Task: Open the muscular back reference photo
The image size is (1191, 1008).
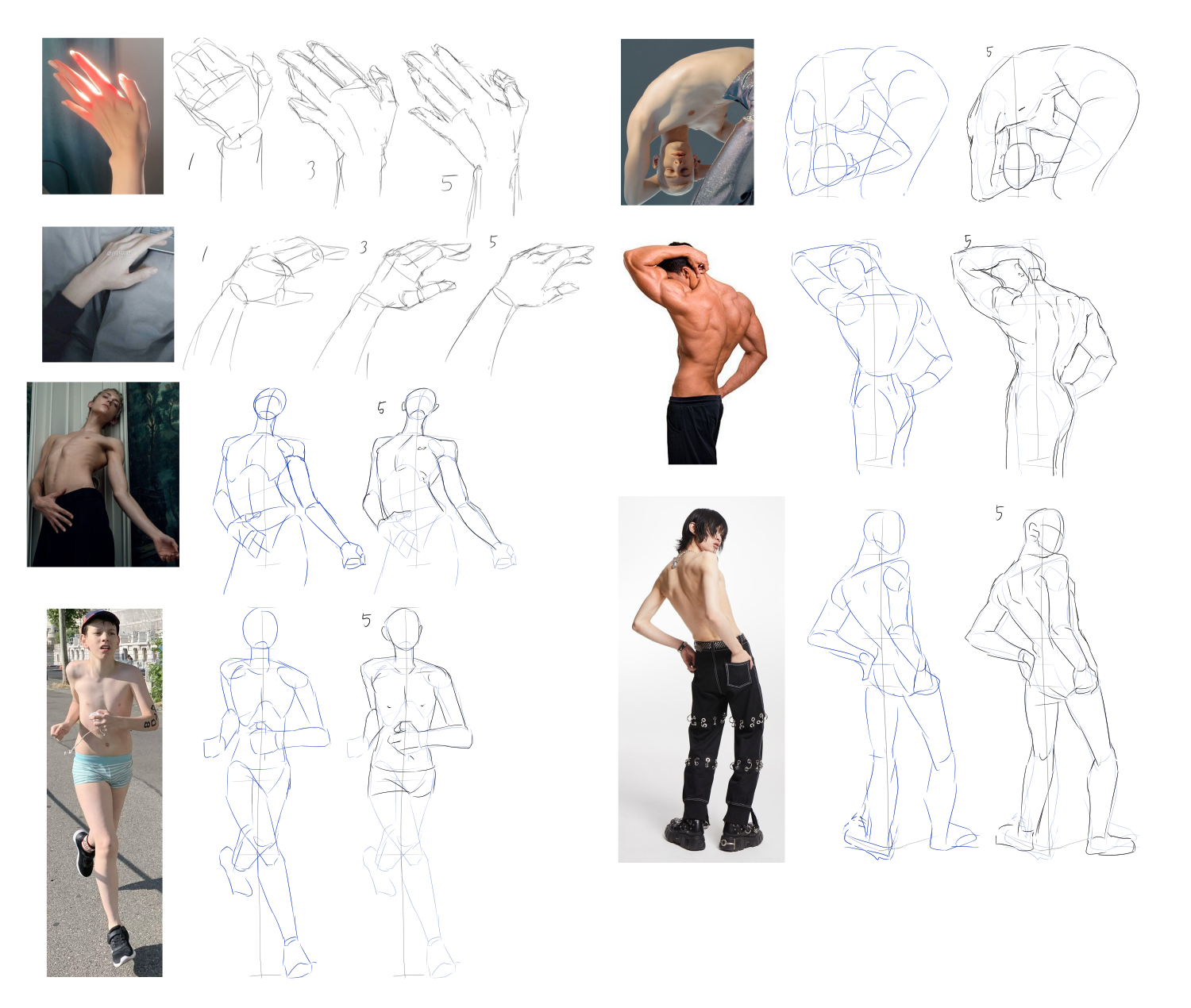Action: click(x=695, y=353)
